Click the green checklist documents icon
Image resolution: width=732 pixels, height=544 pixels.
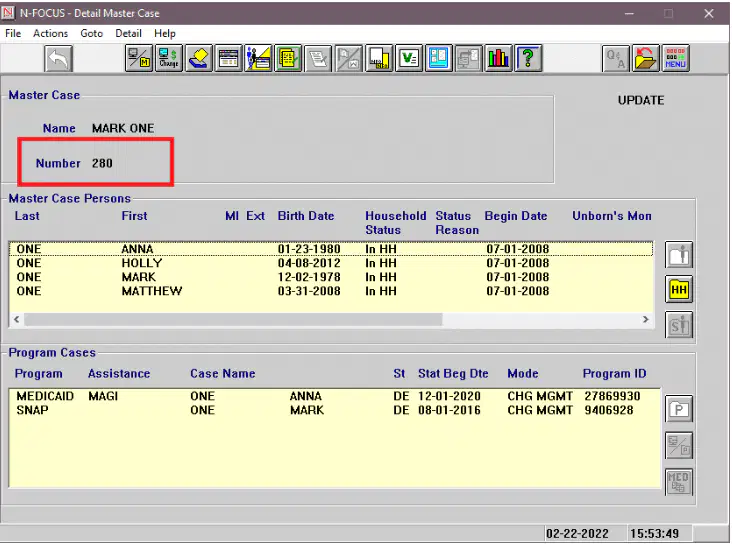coord(288,58)
